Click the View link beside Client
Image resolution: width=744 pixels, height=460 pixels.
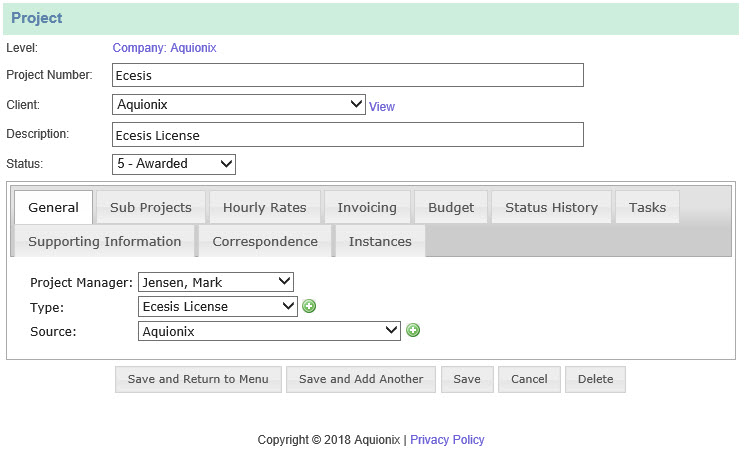[381, 106]
